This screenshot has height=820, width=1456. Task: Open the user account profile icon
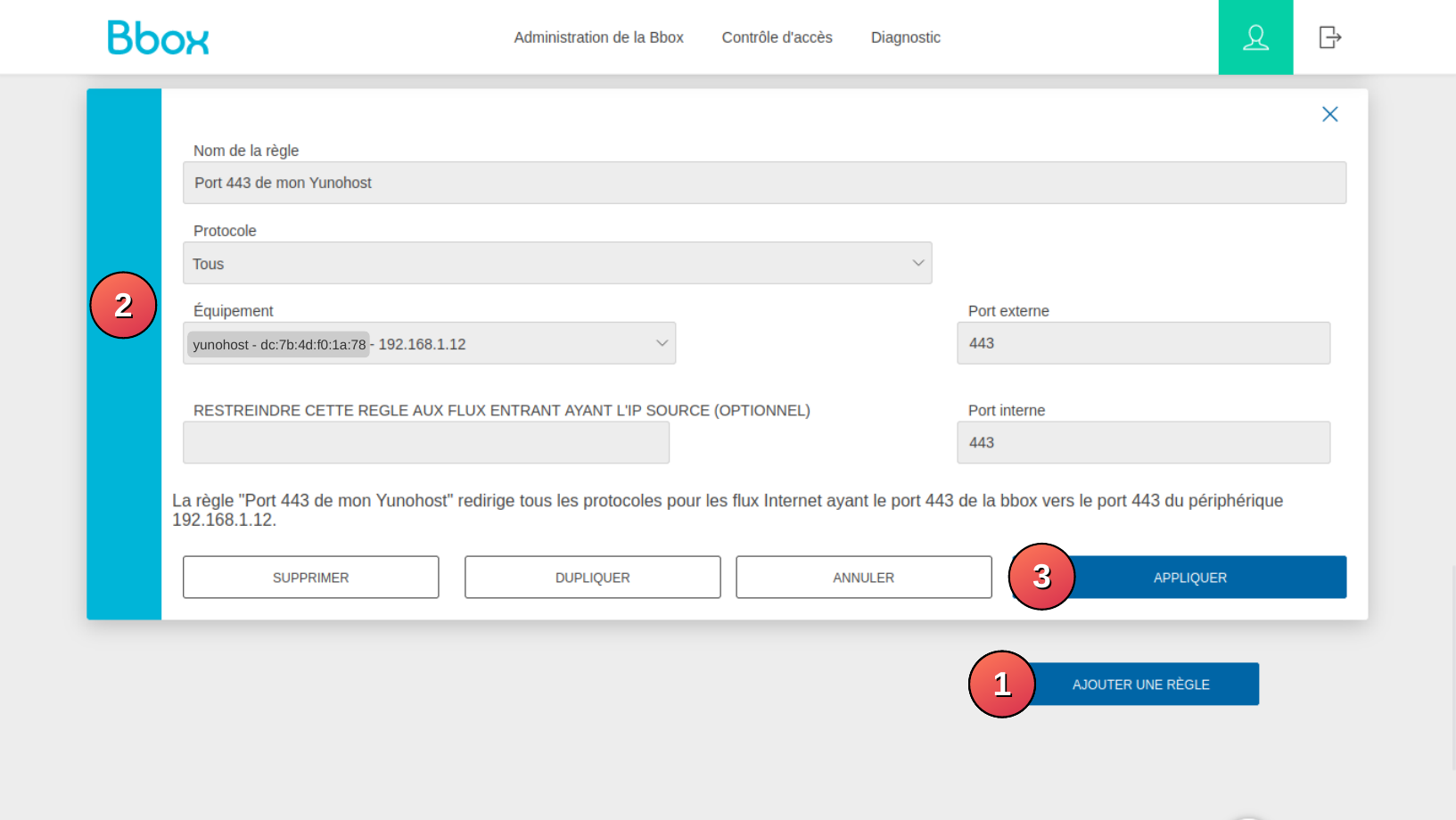tap(1255, 37)
